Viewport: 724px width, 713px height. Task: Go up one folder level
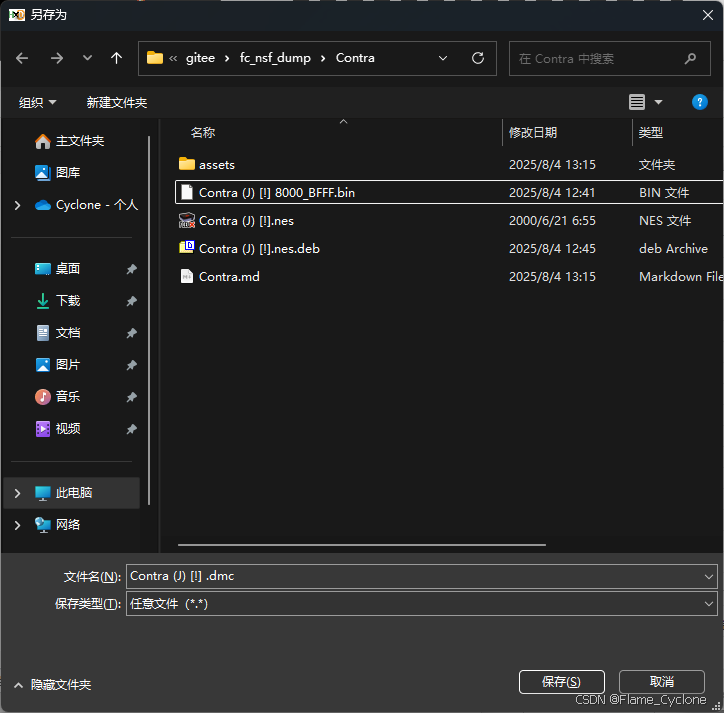click(116, 58)
